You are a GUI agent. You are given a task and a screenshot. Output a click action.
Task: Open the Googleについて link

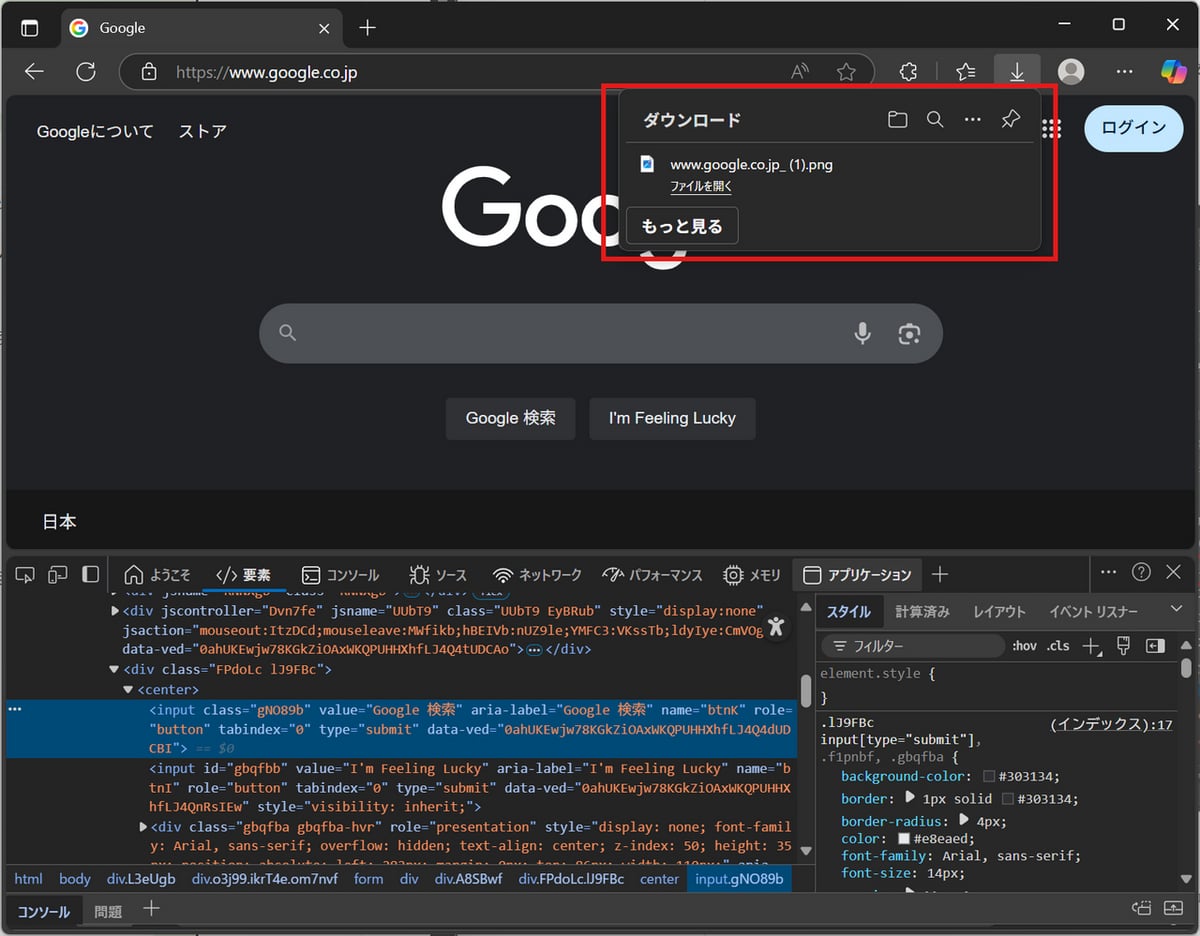point(96,131)
